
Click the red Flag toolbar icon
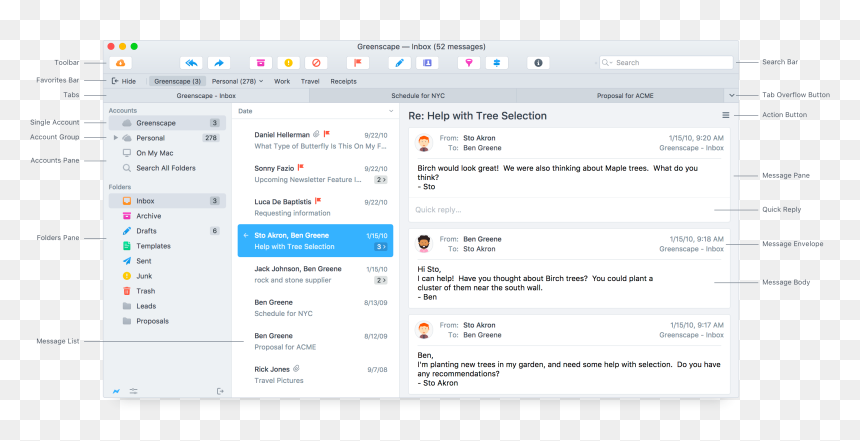point(358,63)
